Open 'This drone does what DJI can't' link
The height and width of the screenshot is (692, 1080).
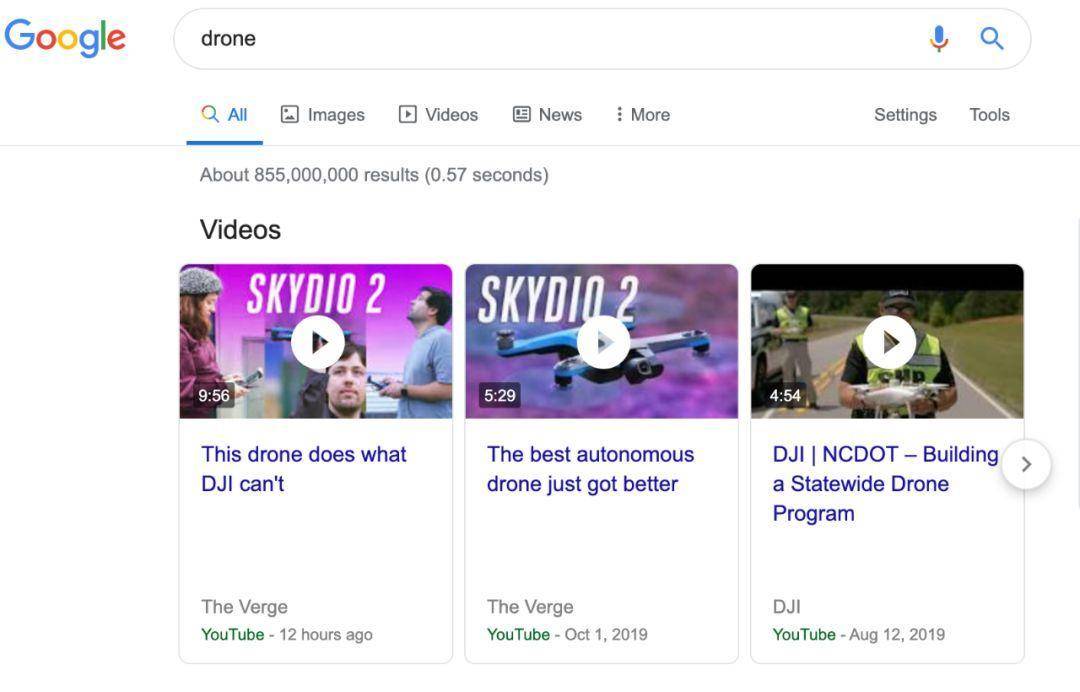pos(303,469)
